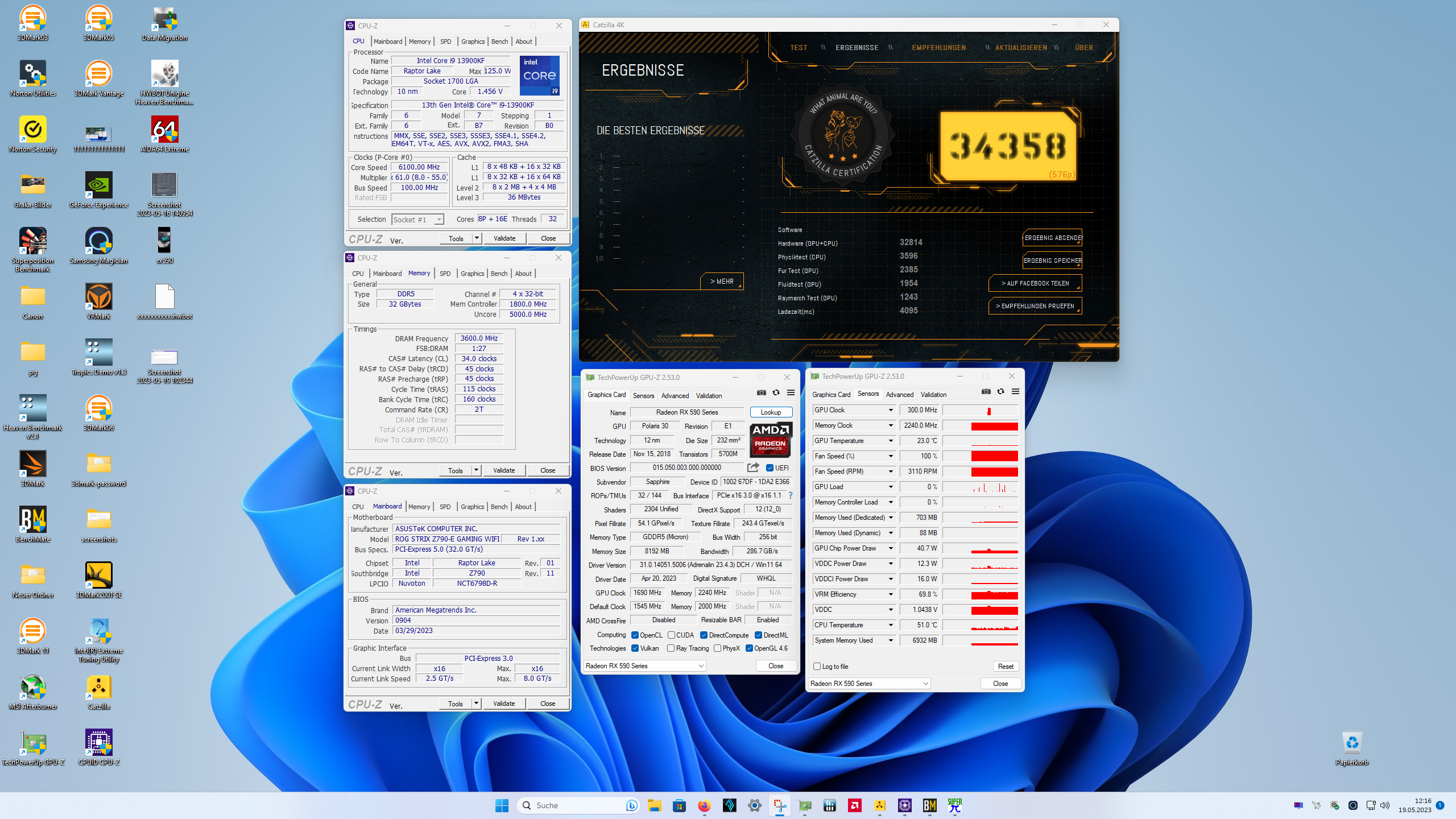Viewport: 1456px width, 819px height.
Task: Expand the VRM Efficiency sensor dropdown
Action: (x=891, y=594)
